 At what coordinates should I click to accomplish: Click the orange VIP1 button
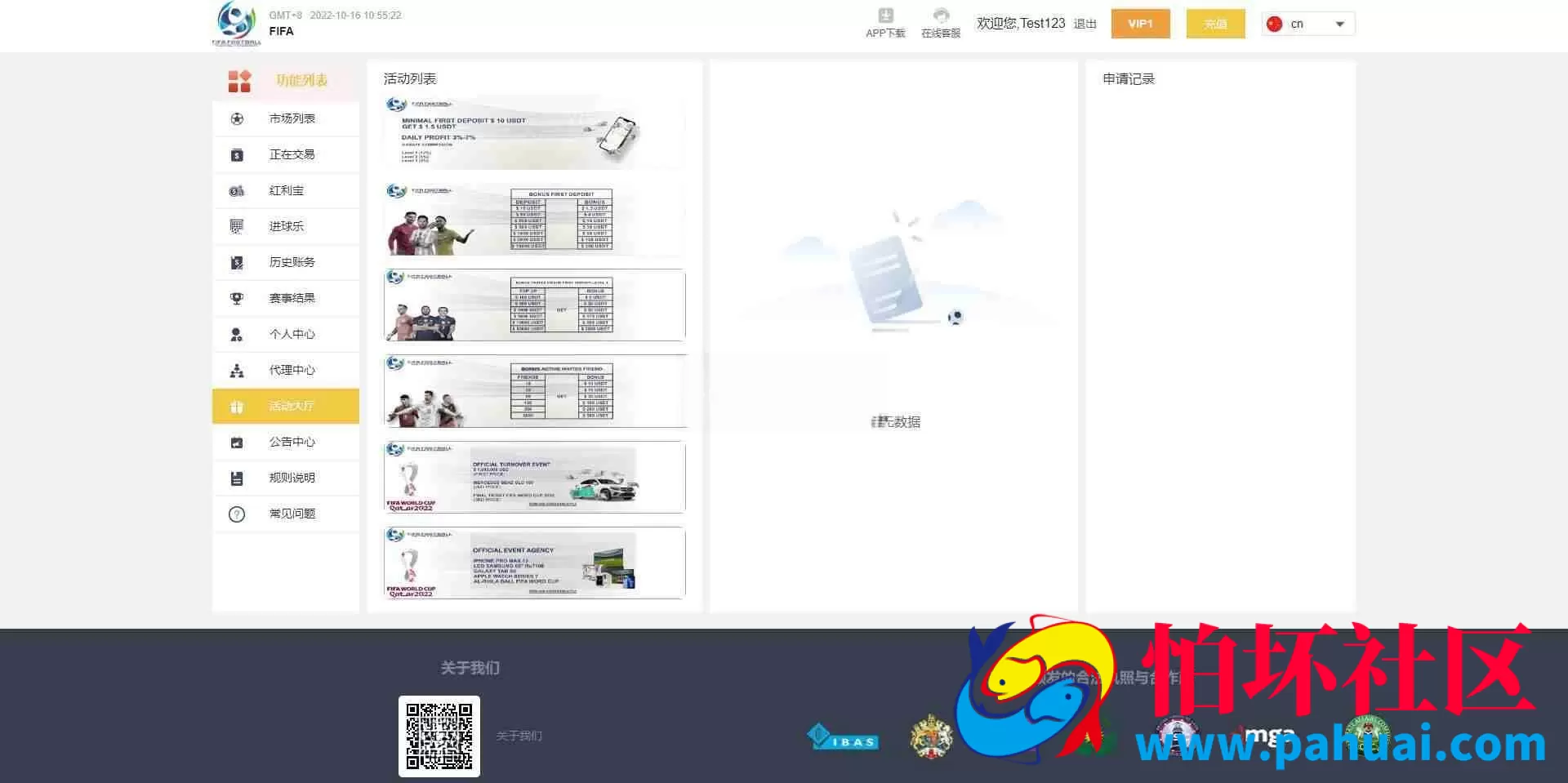click(x=1140, y=24)
